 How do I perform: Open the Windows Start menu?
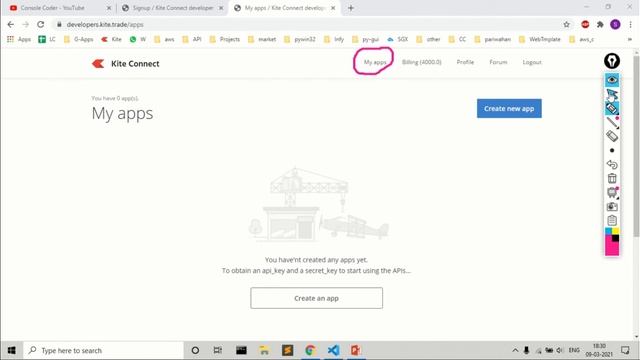(x=11, y=350)
